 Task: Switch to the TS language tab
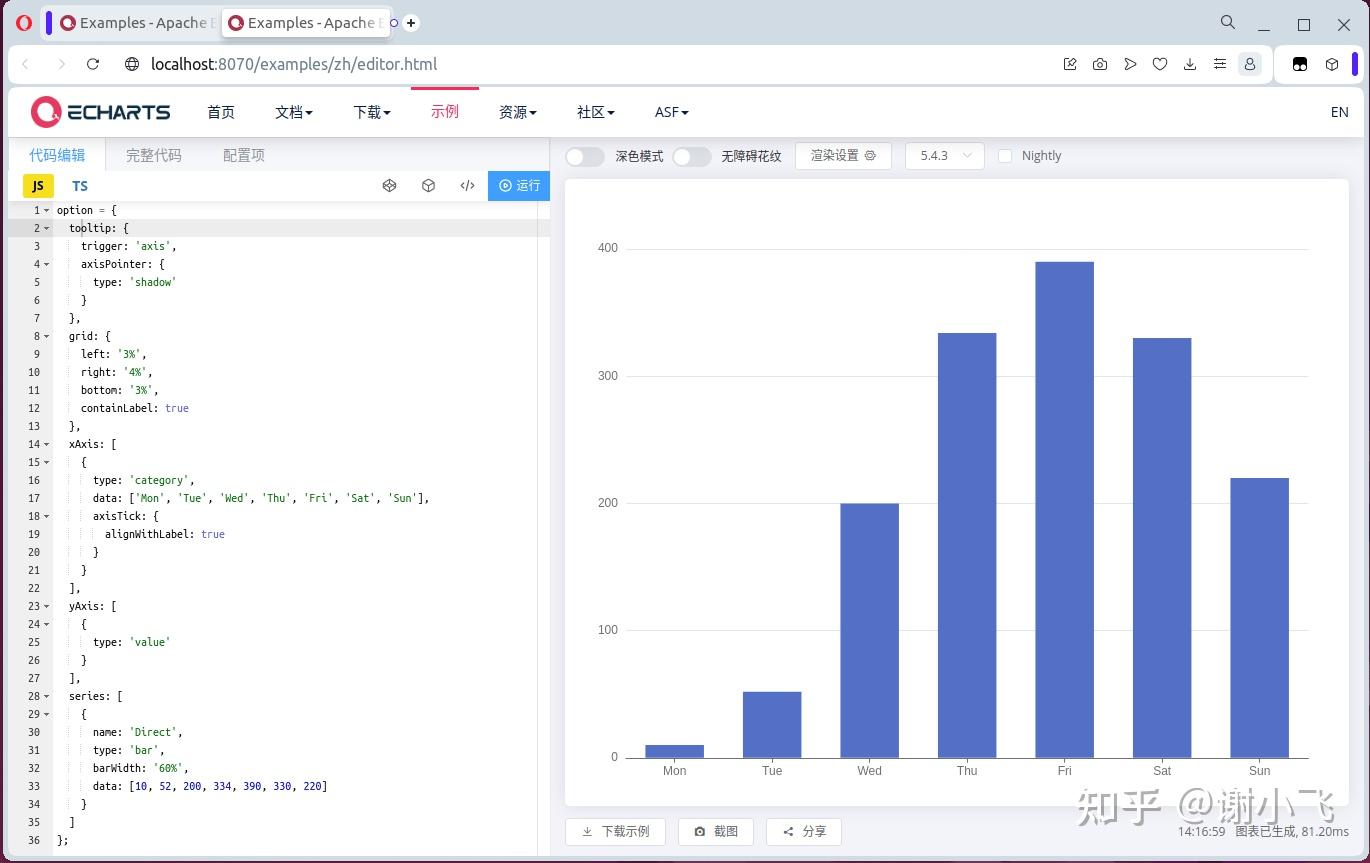(79, 185)
